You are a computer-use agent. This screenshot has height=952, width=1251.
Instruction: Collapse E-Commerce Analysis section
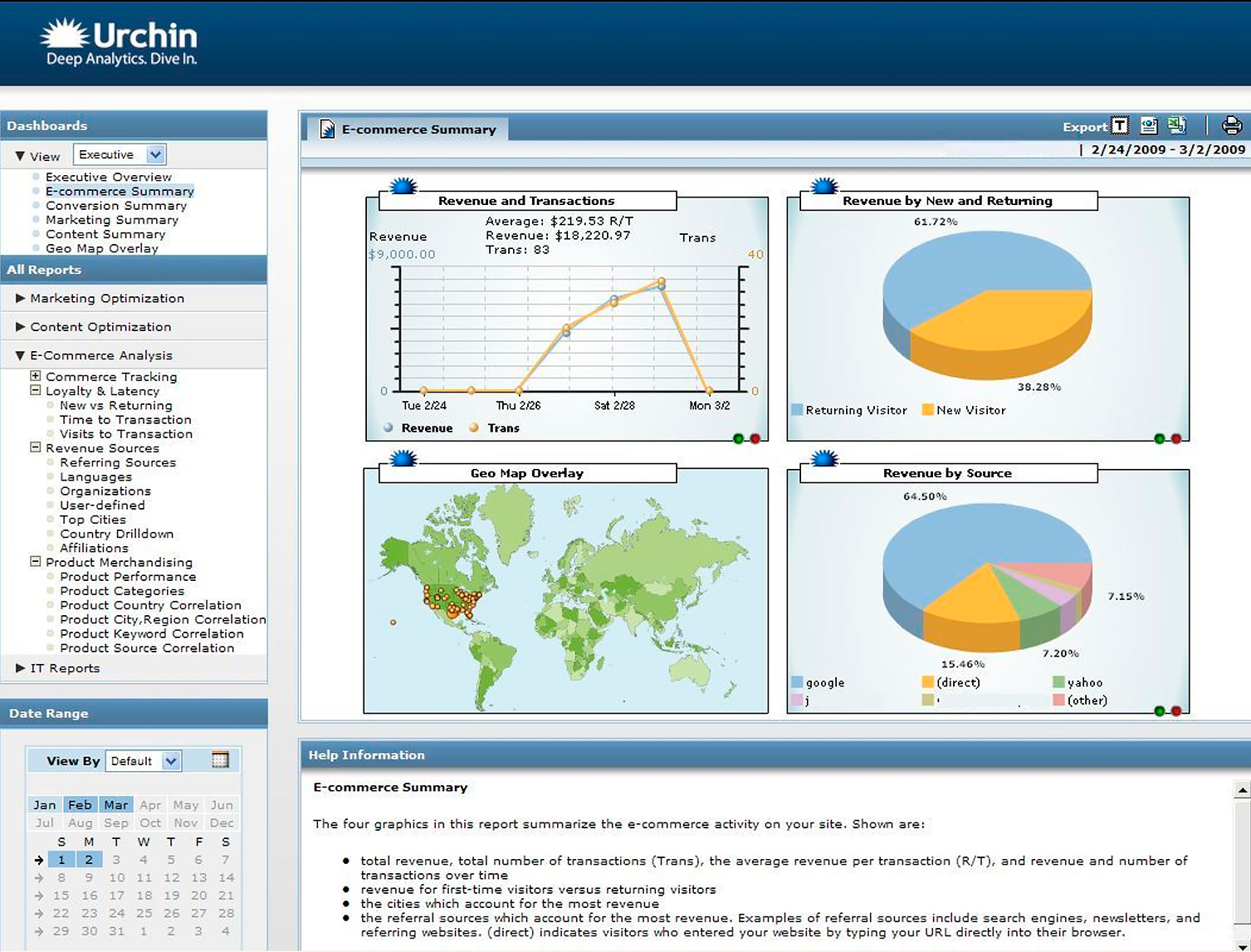(21, 355)
